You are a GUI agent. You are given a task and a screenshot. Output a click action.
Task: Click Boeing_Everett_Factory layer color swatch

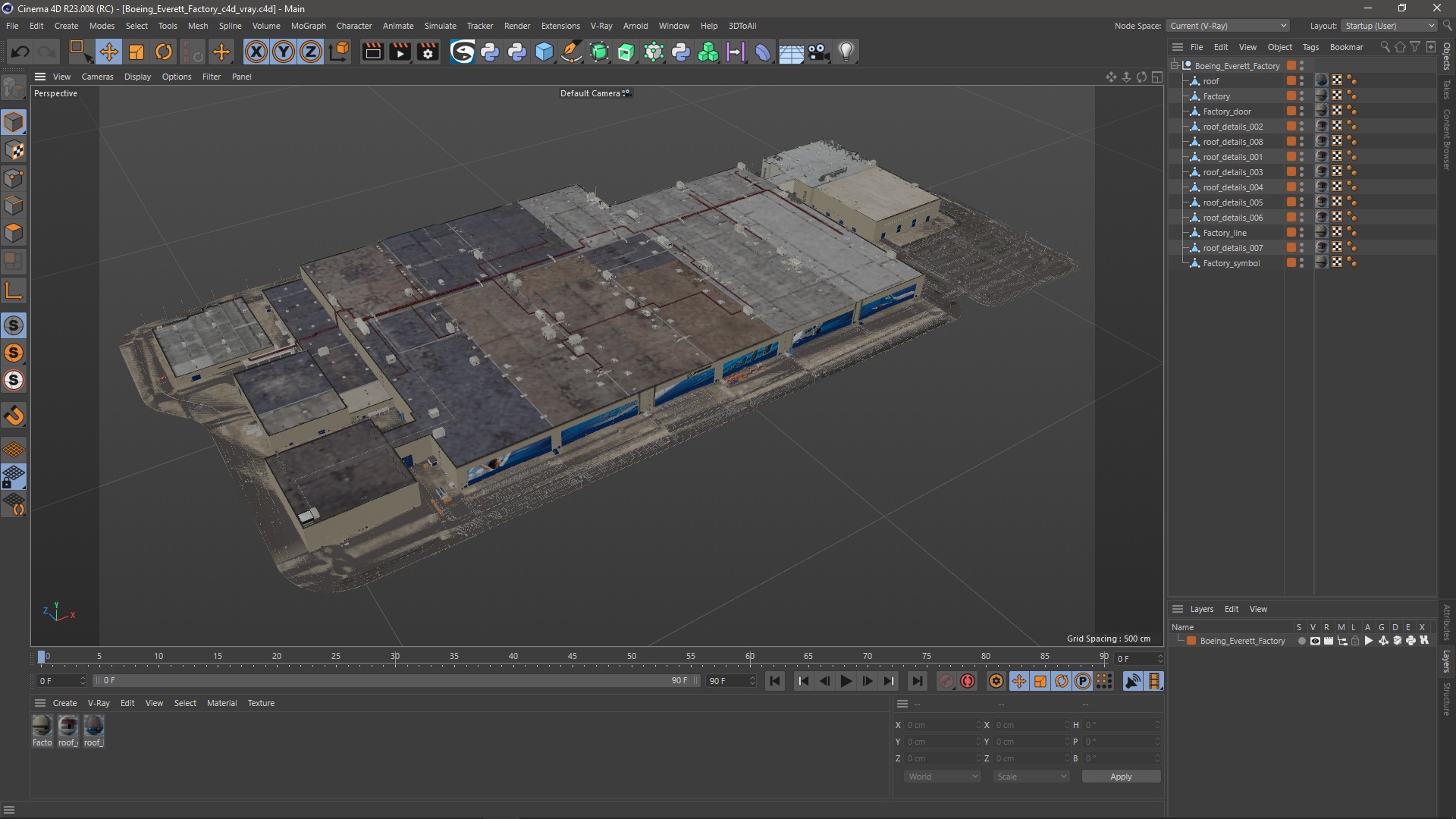(x=1192, y=641)
